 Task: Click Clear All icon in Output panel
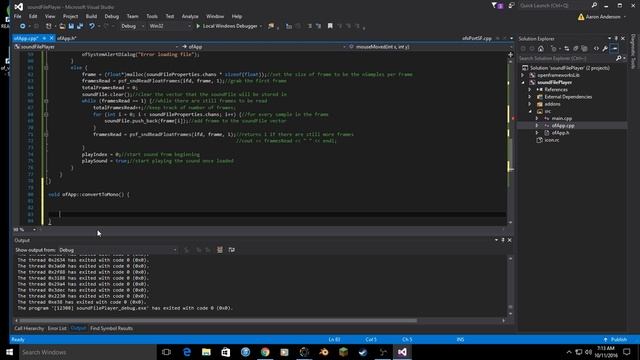pos(220,250)
